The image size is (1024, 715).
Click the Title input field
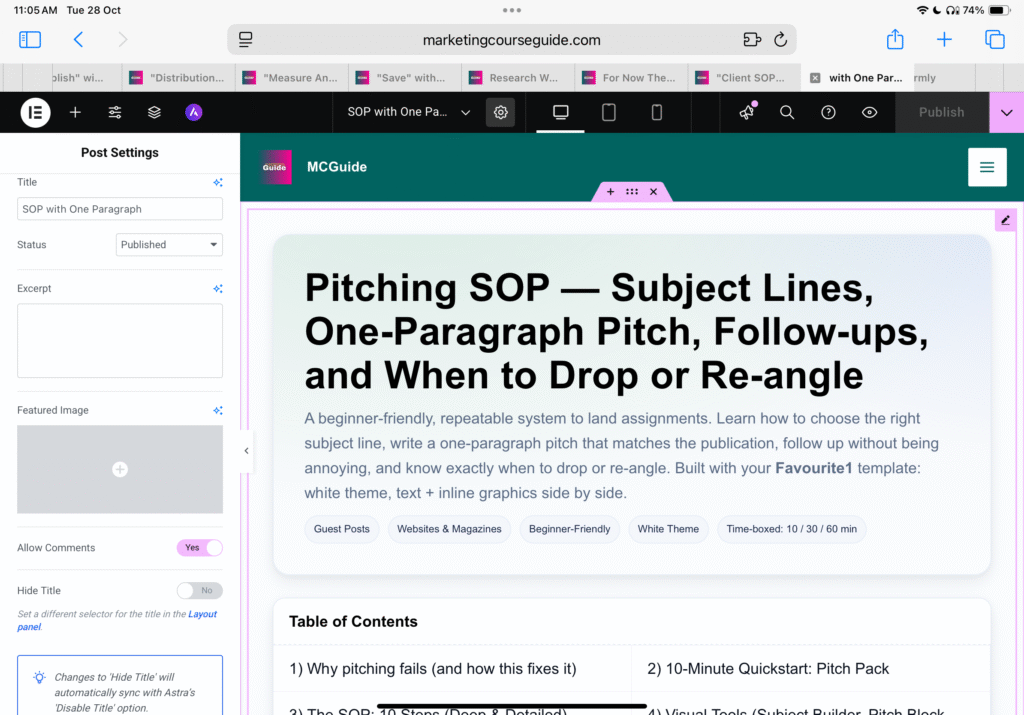pyautogui.click(x=120, y=209)
